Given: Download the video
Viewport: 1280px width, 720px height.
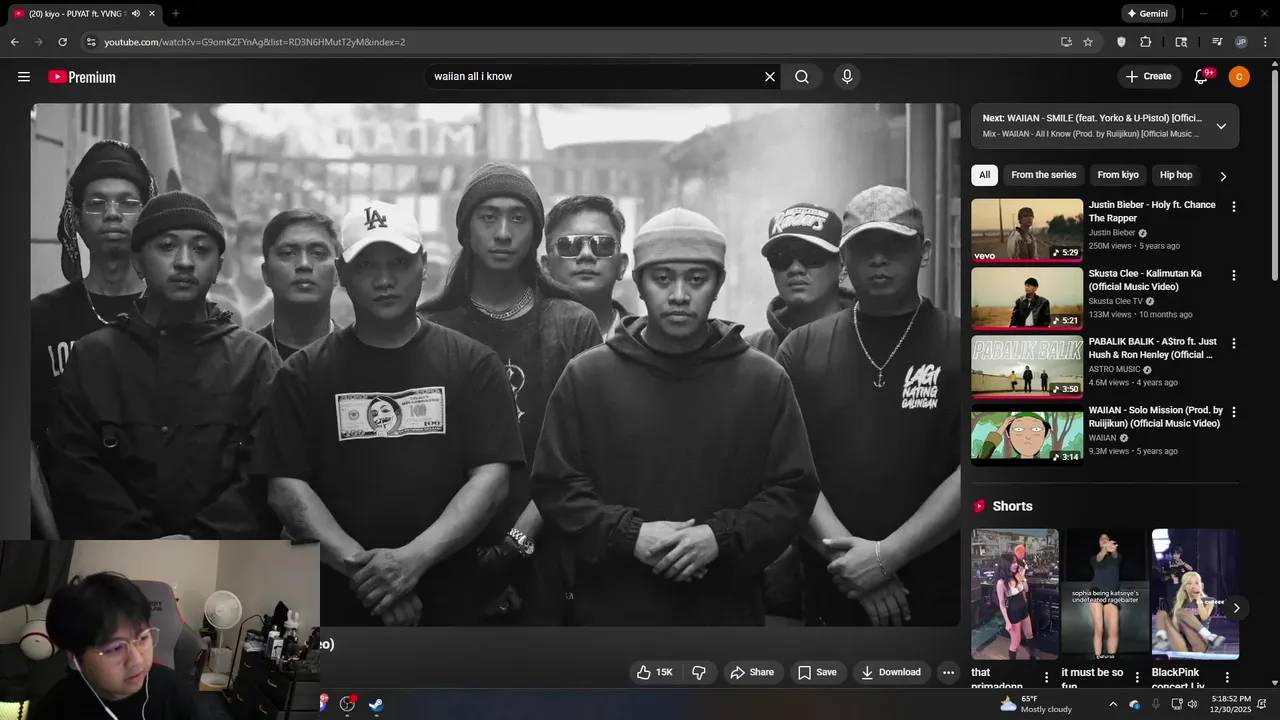Looking at the screenshot, I should pyautogui.click(x=891, y=673).
